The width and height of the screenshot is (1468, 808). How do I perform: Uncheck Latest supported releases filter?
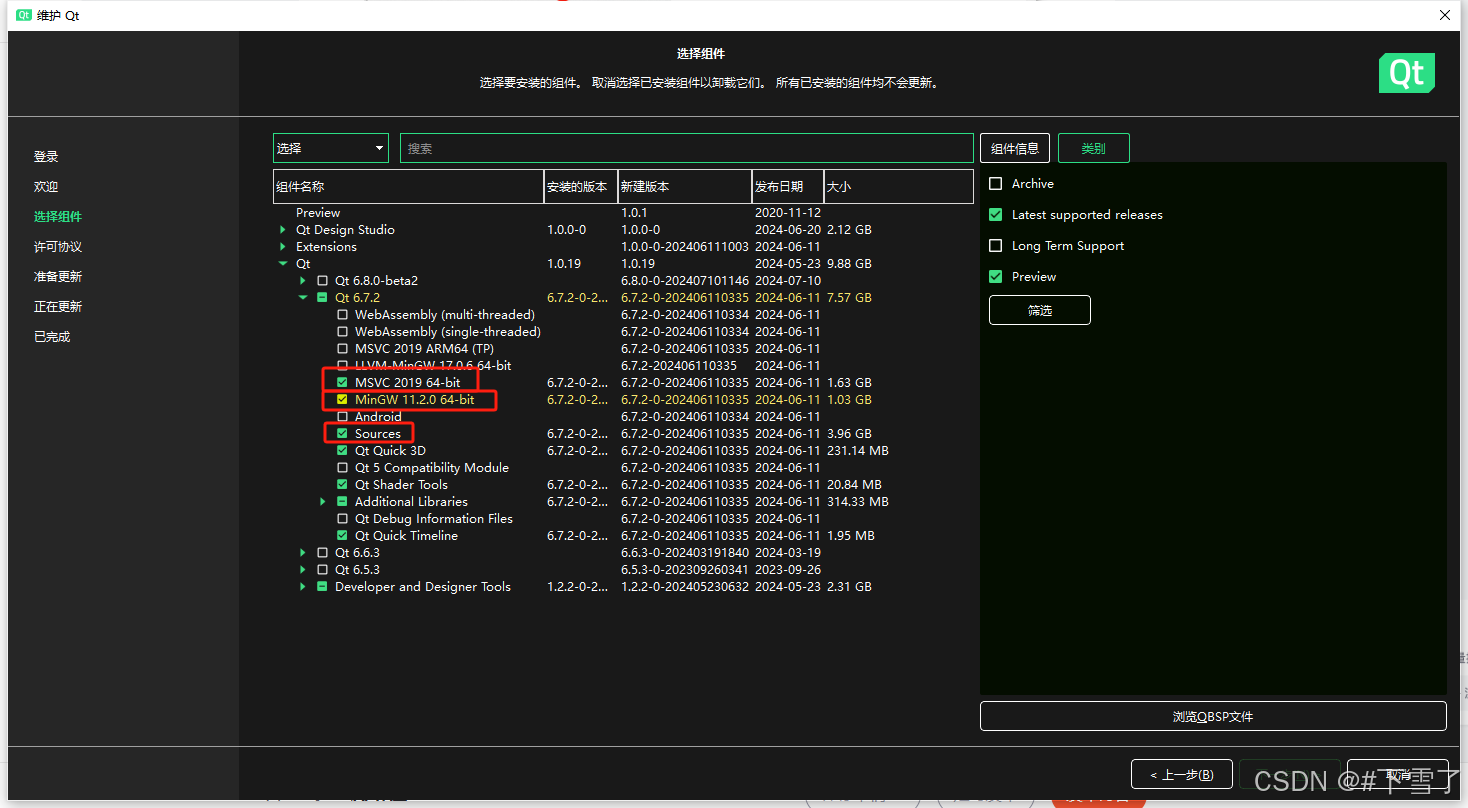coord(995,215)
